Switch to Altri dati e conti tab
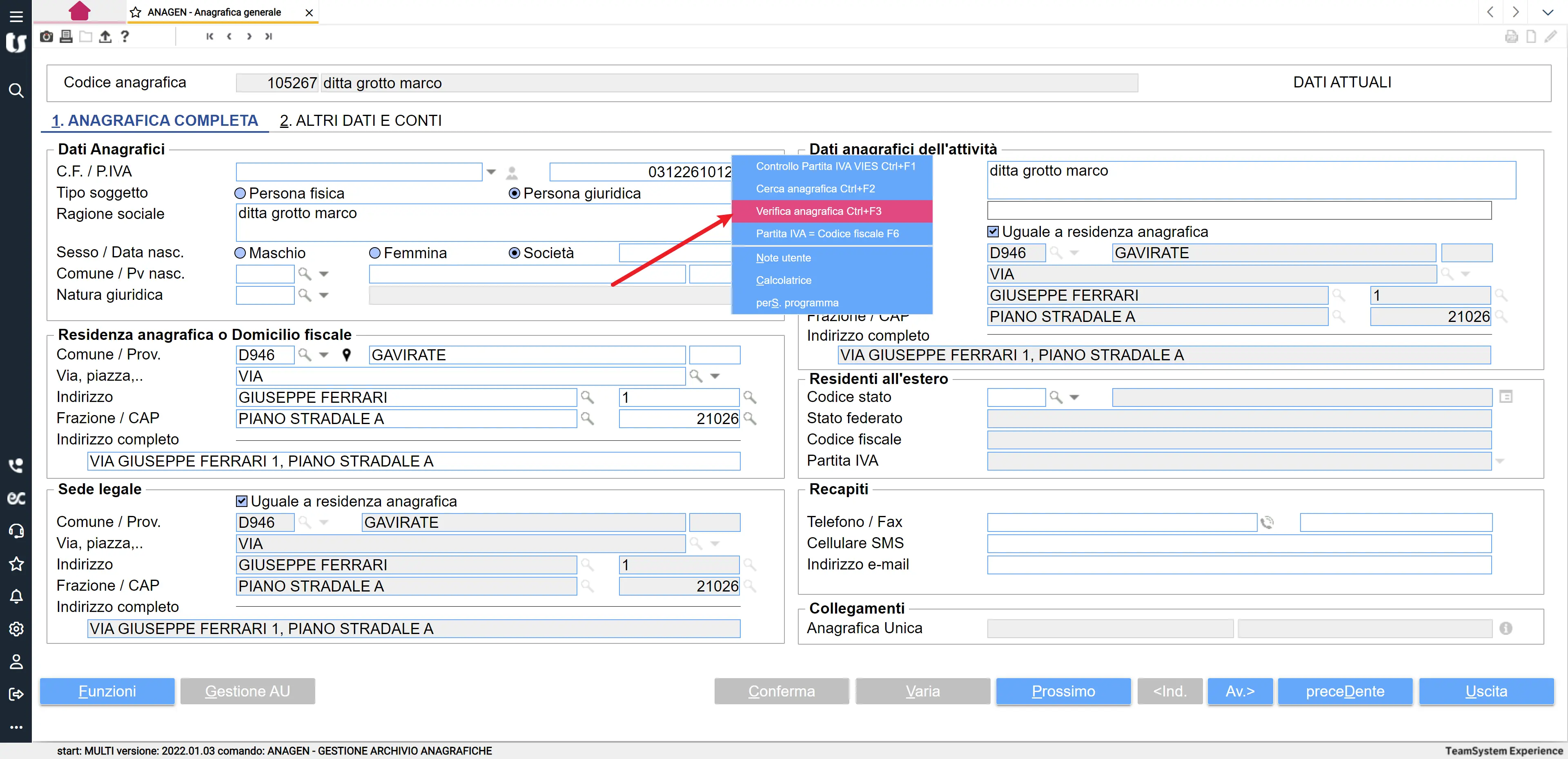 coord(360,121)
